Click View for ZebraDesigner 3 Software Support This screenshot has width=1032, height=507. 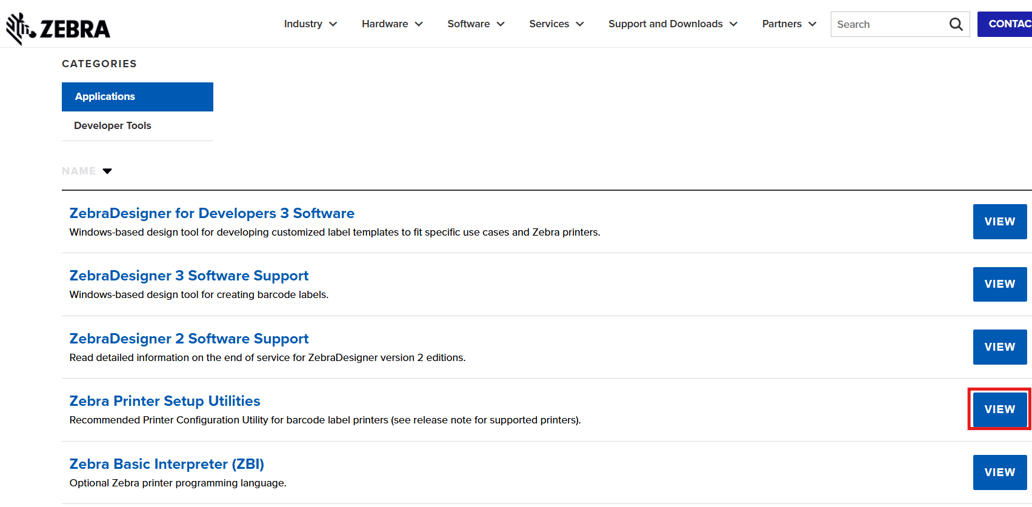click(x=999, y=284)
